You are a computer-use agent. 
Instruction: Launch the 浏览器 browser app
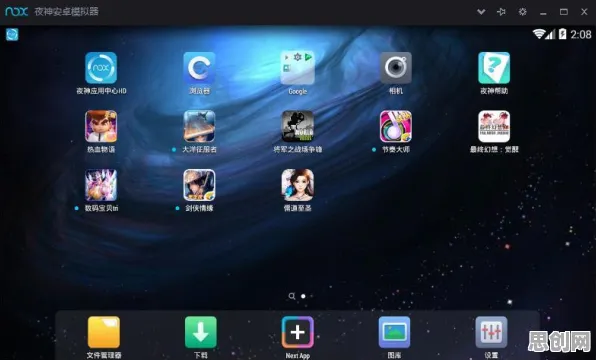(x=199, y=68)
